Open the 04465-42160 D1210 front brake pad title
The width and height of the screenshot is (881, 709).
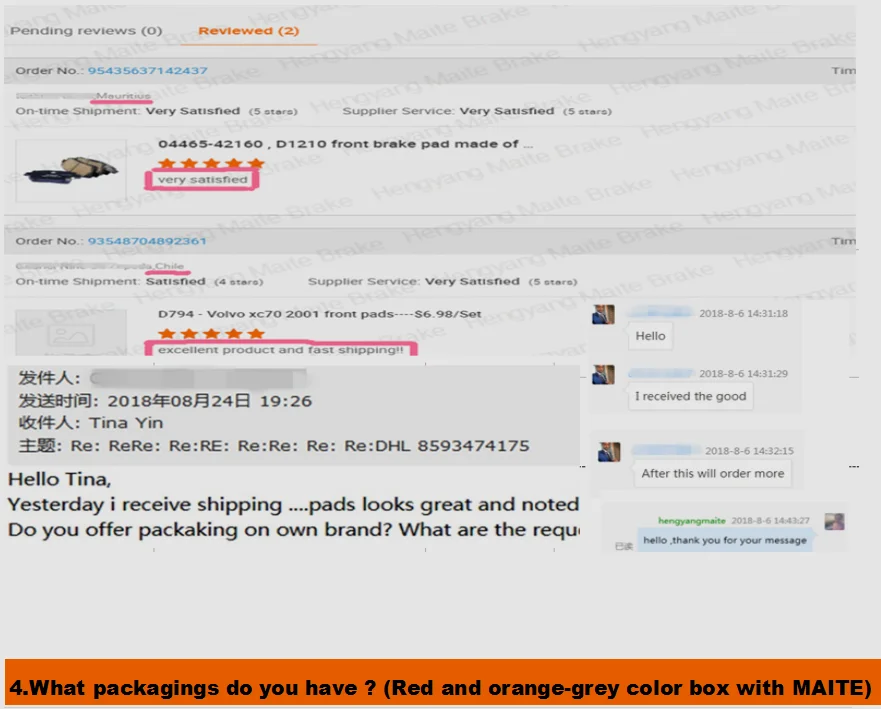[x=345, y=144]
